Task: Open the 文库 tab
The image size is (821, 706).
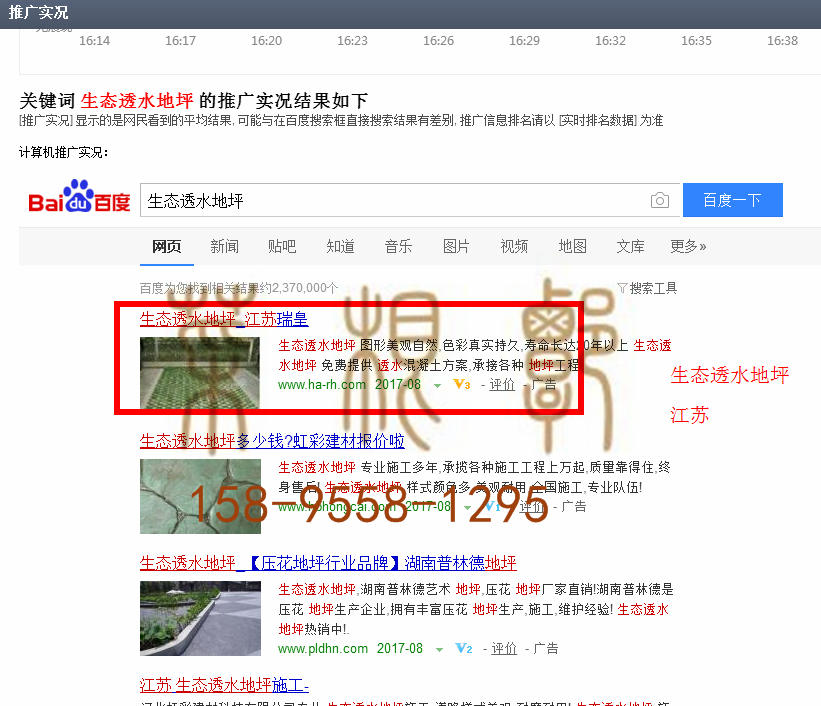Action: pyautogui.click(x=630, y=246)
